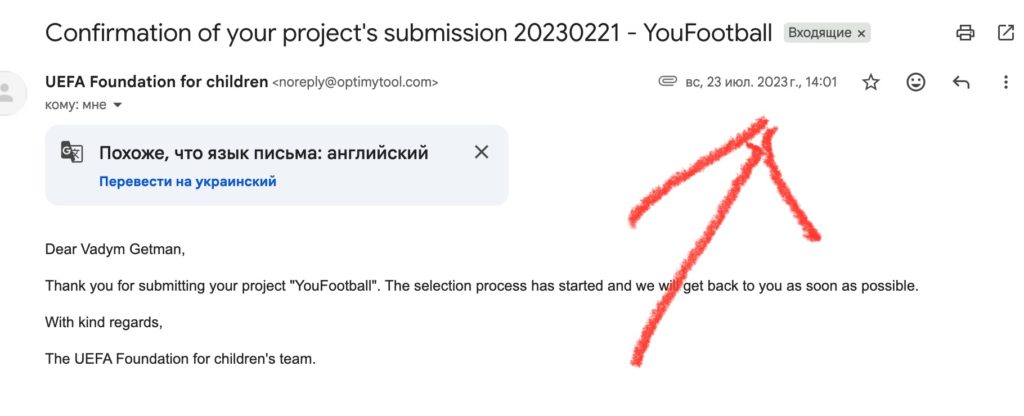This screenshot has height=416, width=1024.
Task: Open the three-dot more options menu
Action: coord(1006,82)
